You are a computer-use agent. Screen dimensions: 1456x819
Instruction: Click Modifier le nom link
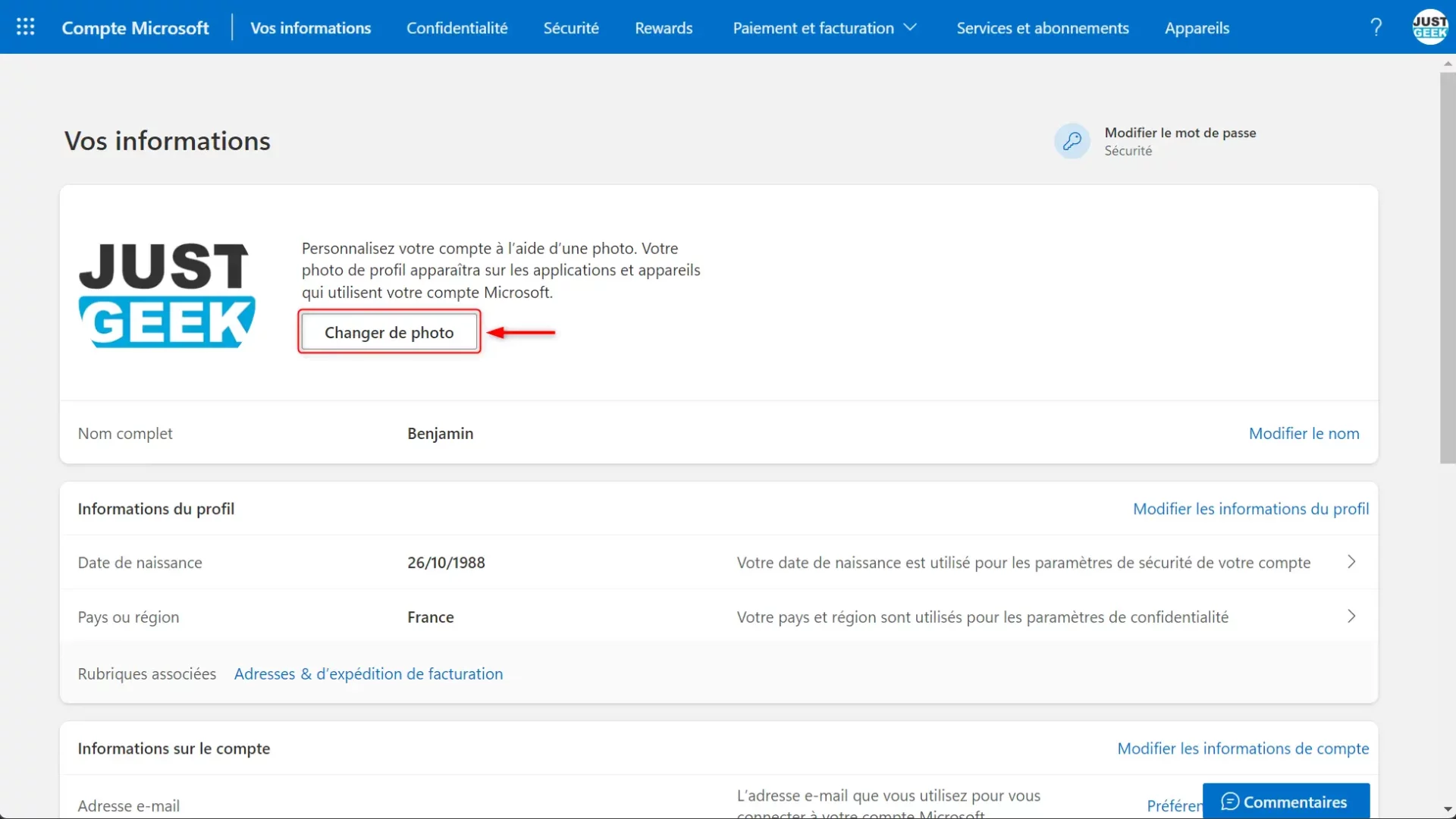(x=1304, y=433)
